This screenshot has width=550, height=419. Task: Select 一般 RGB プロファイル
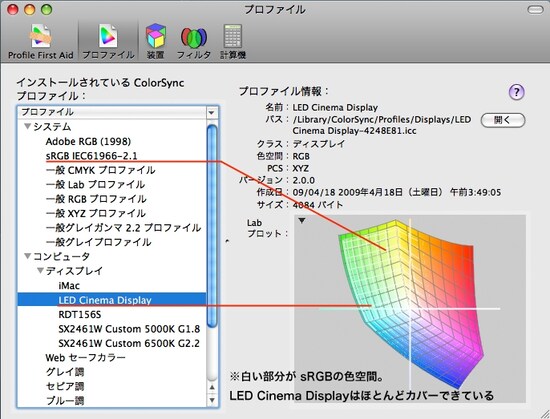(96, 199)
